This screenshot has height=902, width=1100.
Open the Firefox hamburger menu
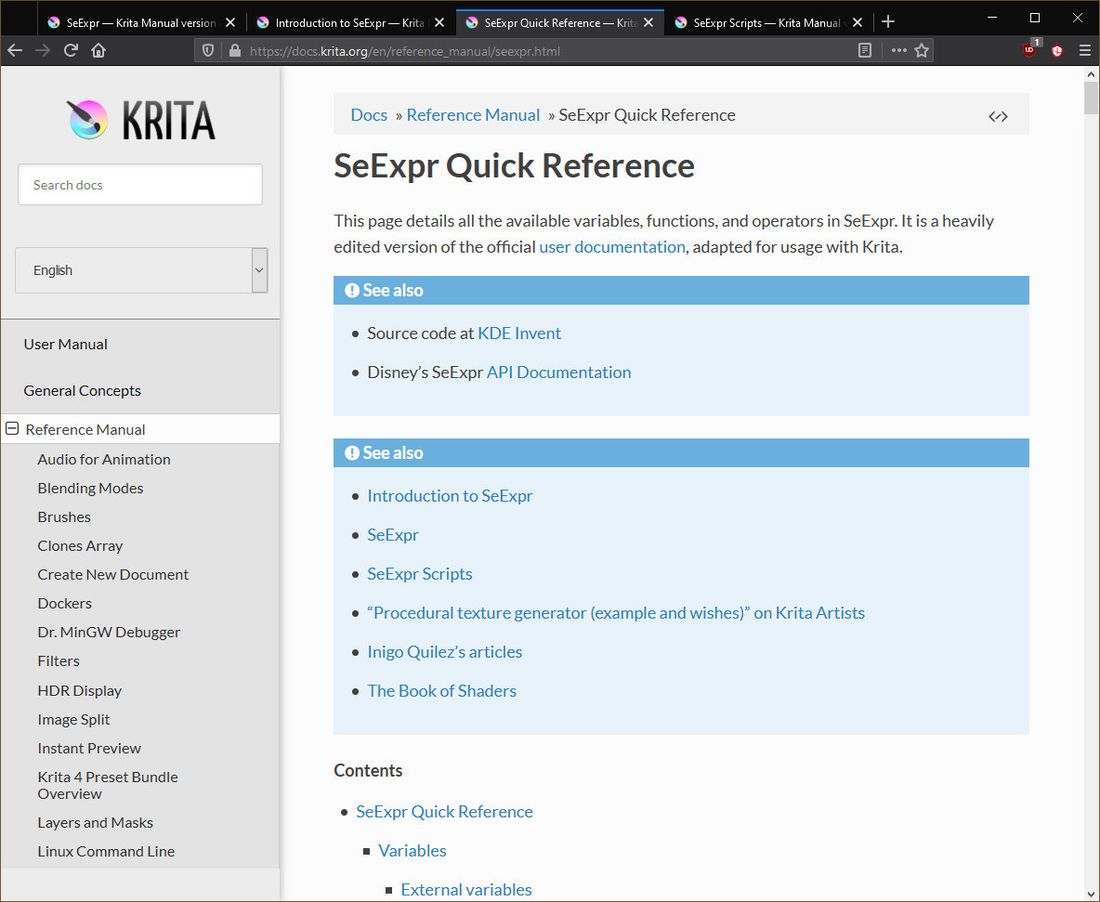pos(1085,50)
